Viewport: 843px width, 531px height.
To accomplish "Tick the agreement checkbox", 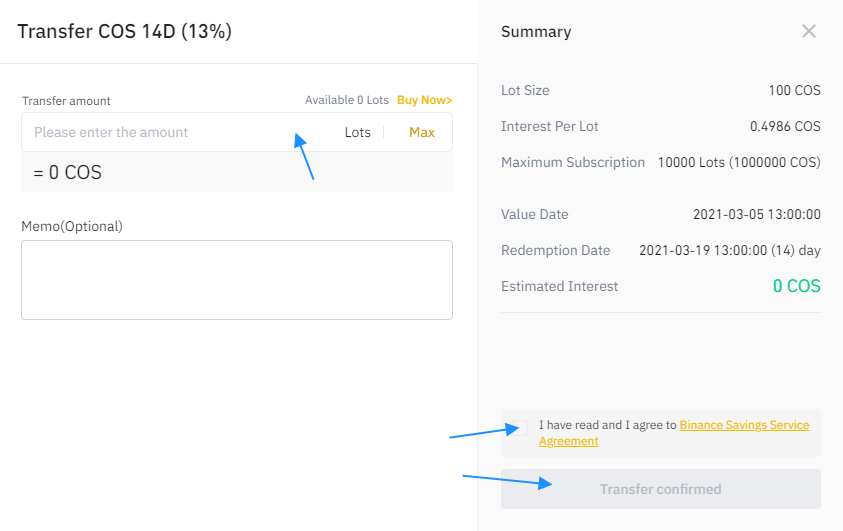I will tap(518, 428).
